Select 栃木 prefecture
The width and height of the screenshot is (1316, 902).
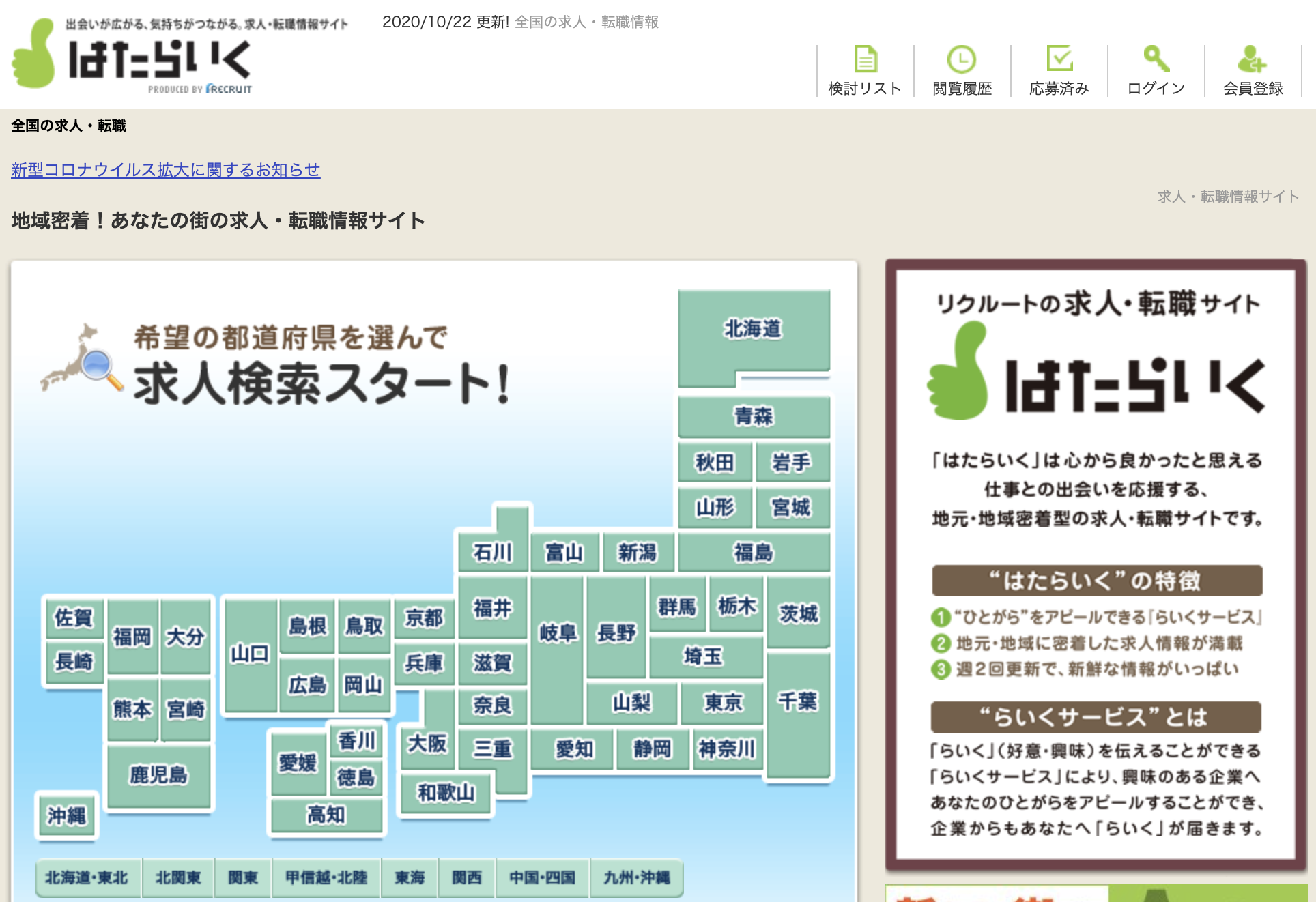(737, 606)
